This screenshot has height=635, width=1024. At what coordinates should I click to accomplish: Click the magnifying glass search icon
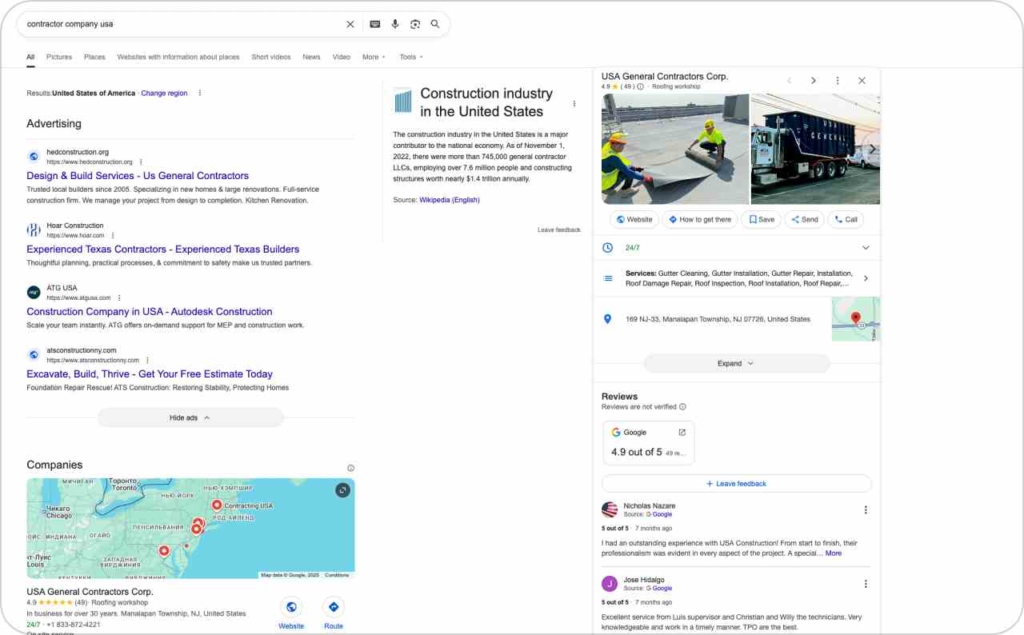434,24
